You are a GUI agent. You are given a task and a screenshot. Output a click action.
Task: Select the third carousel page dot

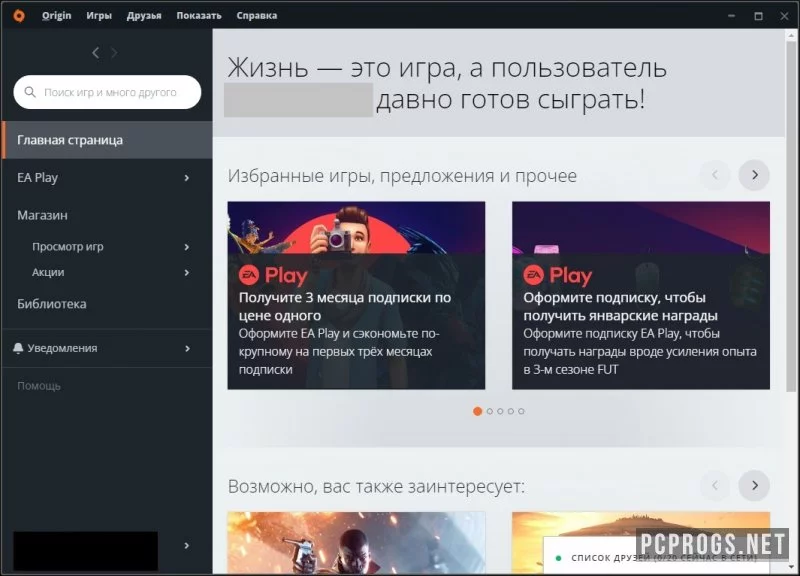(500, 411)
